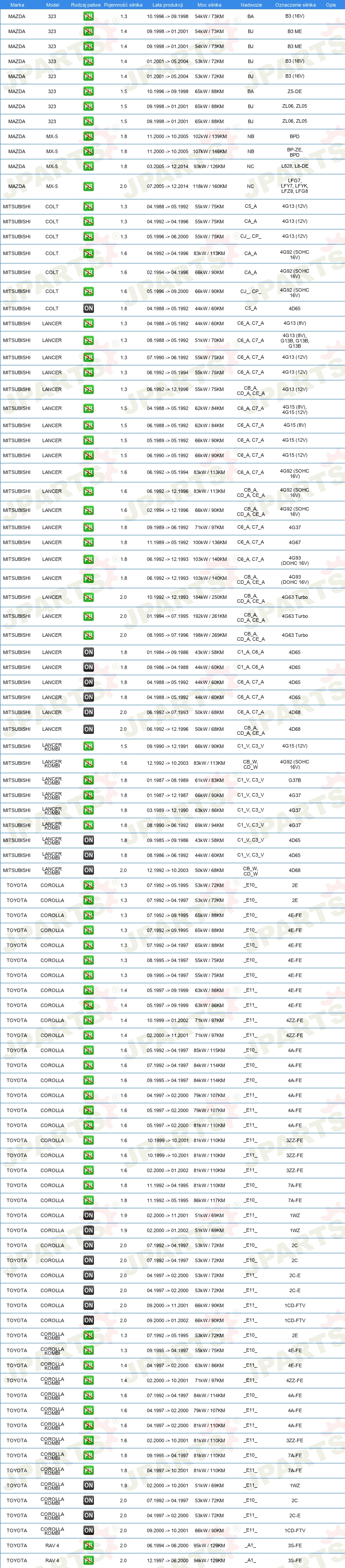Click diesel ON icon in Corolla Kombi 2C-E row
The height and width of the screenshot is (1568, 345).
point(88,1515)
